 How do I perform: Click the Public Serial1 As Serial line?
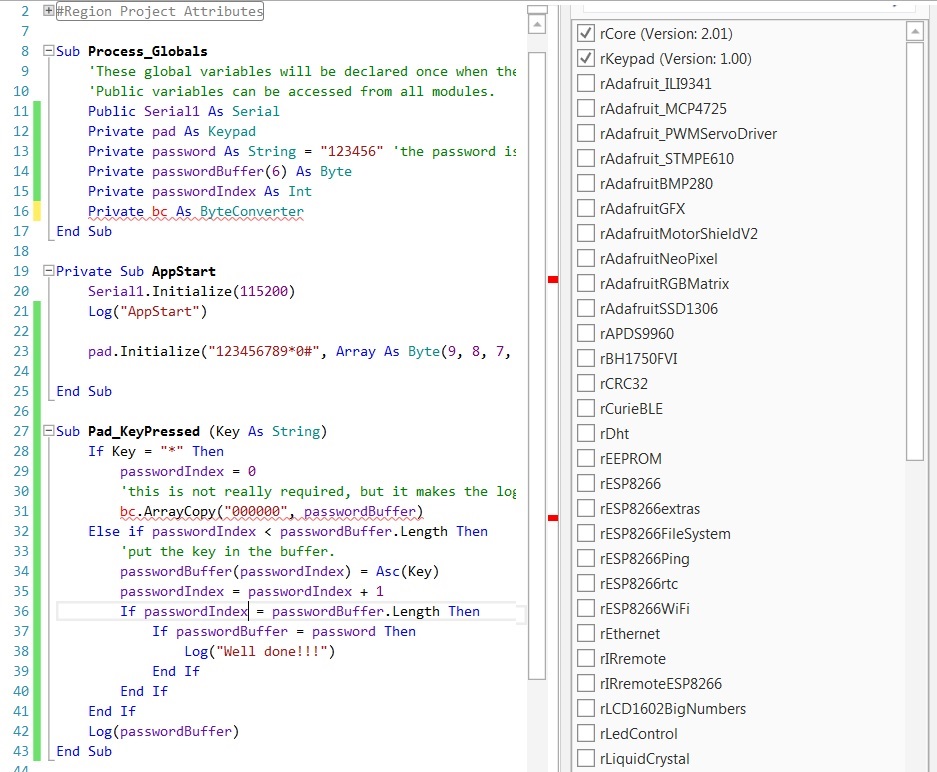point(183,111)
